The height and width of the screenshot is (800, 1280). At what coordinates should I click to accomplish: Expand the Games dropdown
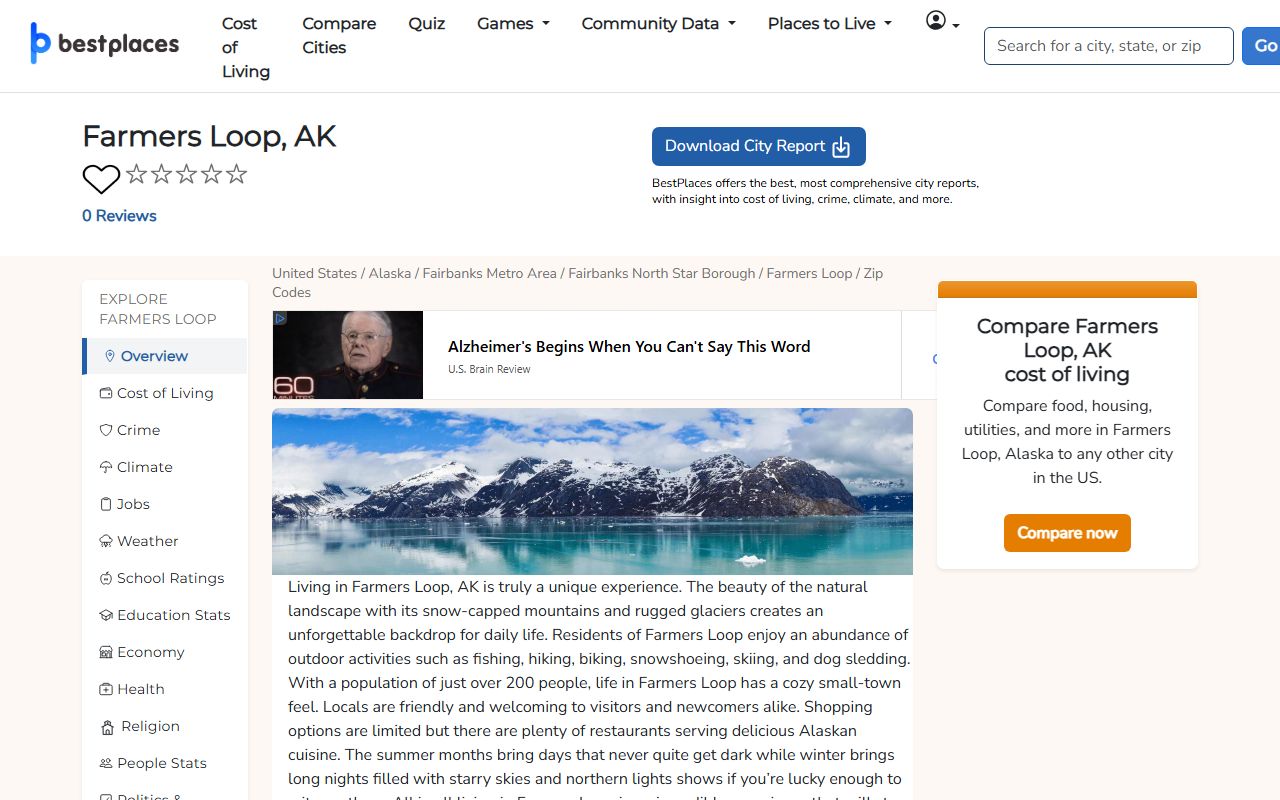point(513,24)
